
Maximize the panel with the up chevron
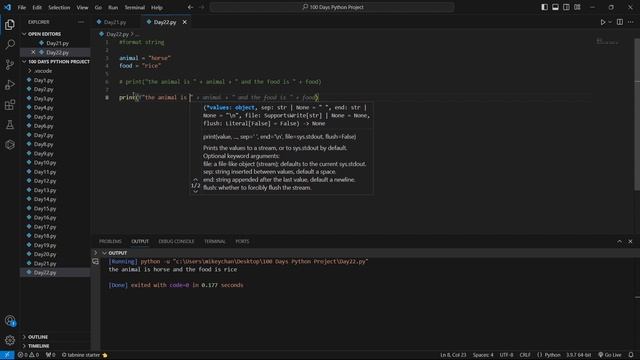click(x=619, y=241)
